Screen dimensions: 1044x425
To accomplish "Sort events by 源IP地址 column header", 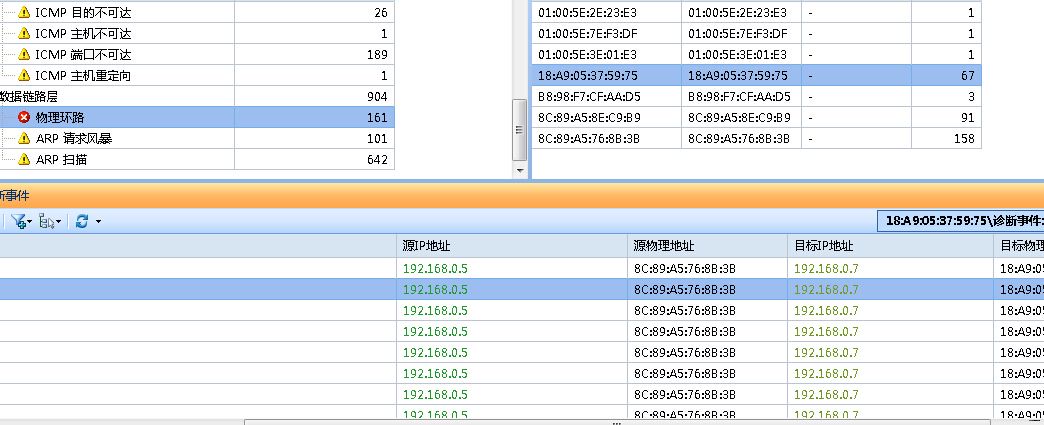I will 511,246.
